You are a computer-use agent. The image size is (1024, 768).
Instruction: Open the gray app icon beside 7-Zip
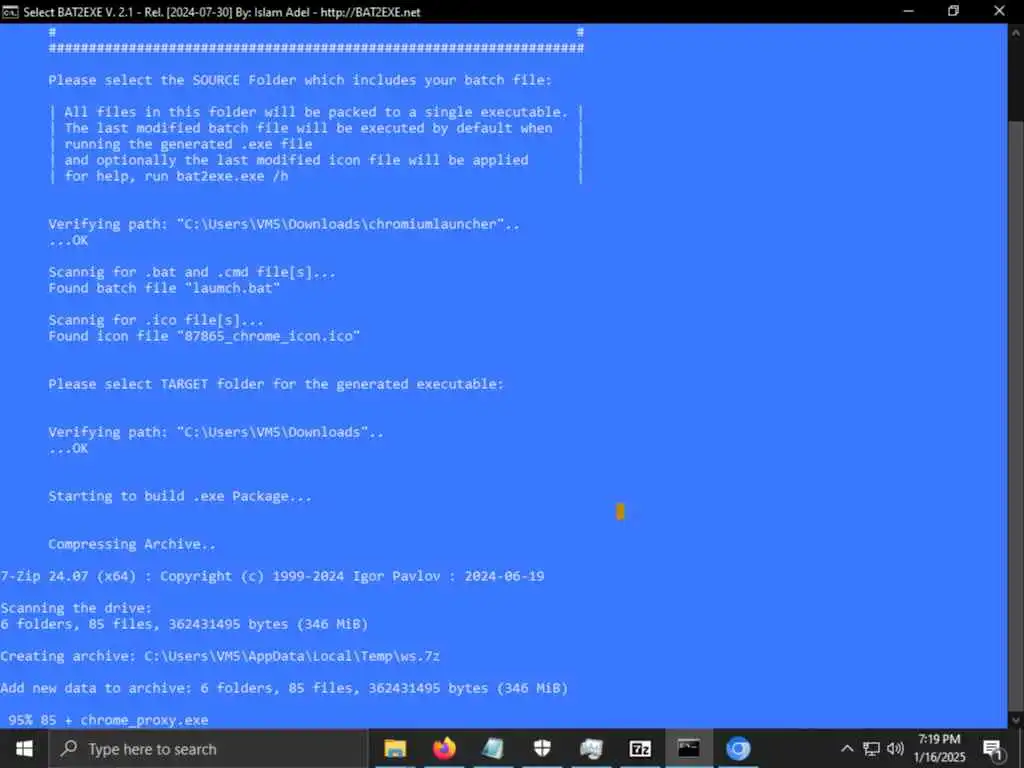coord(591,748)
